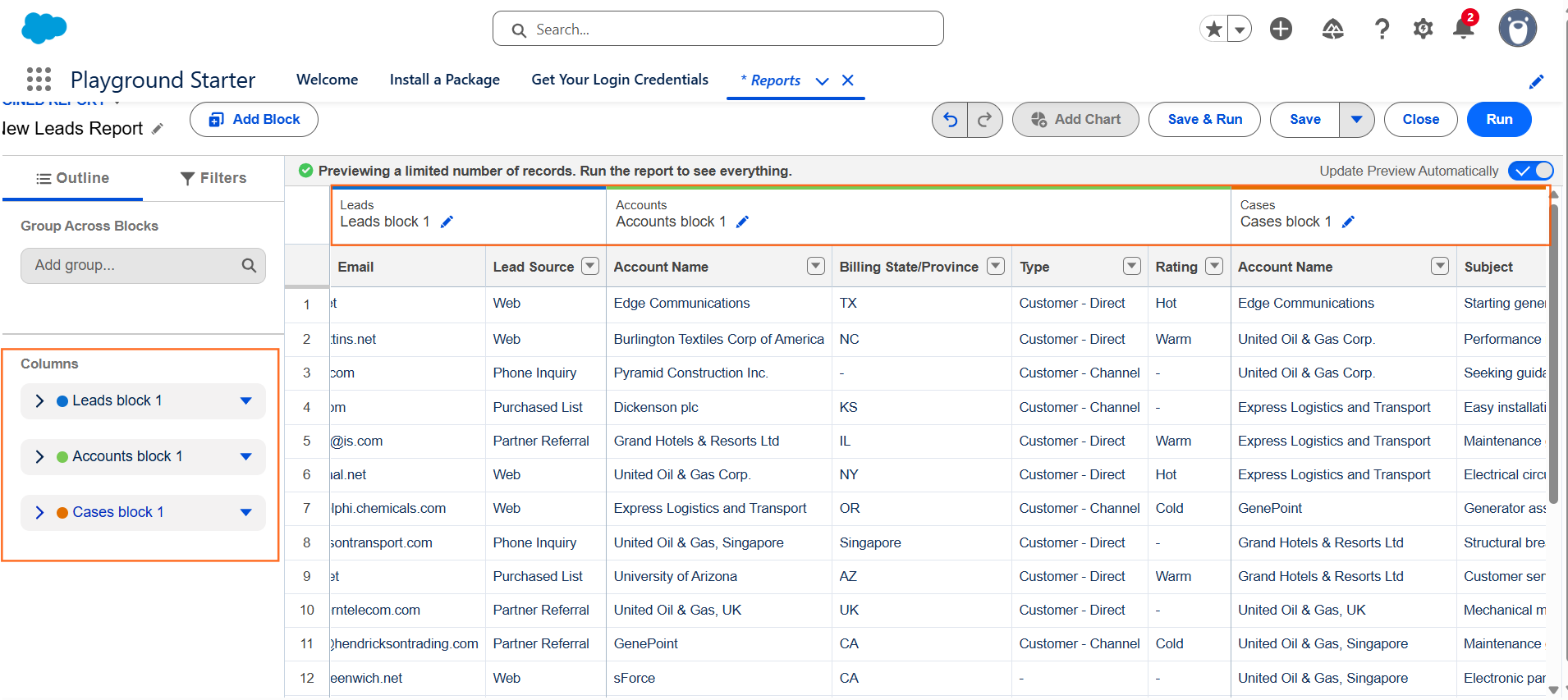Click the Add Block button
This screenshot has width=1568, height=700.
[x=254, y=120]
